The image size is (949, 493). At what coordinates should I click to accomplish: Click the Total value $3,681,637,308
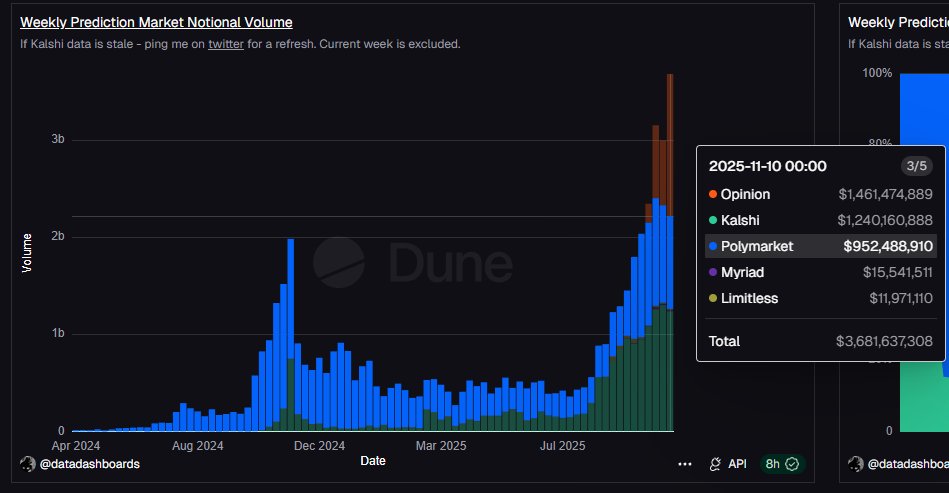884,341
